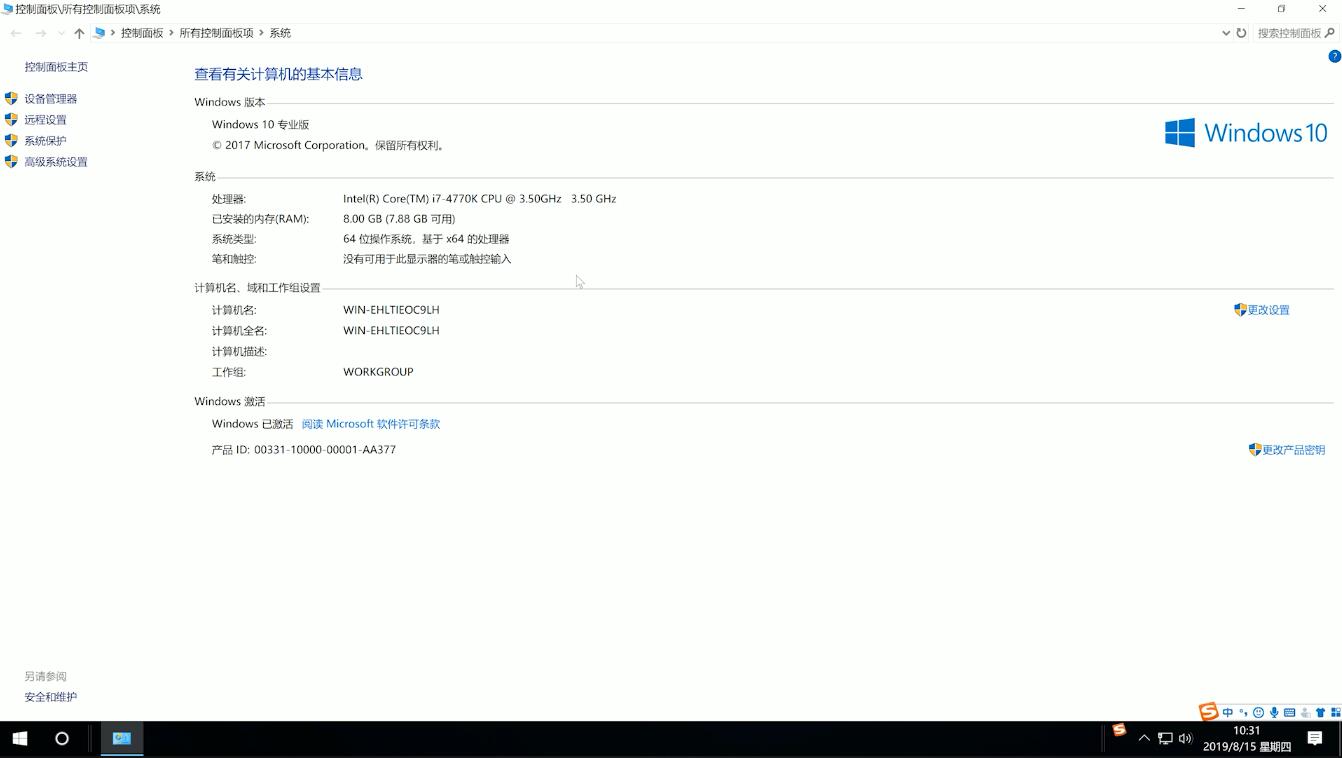Open 系统保护 settings link
This screenshot has height=758, width=1342.
(x=45, y=141)
